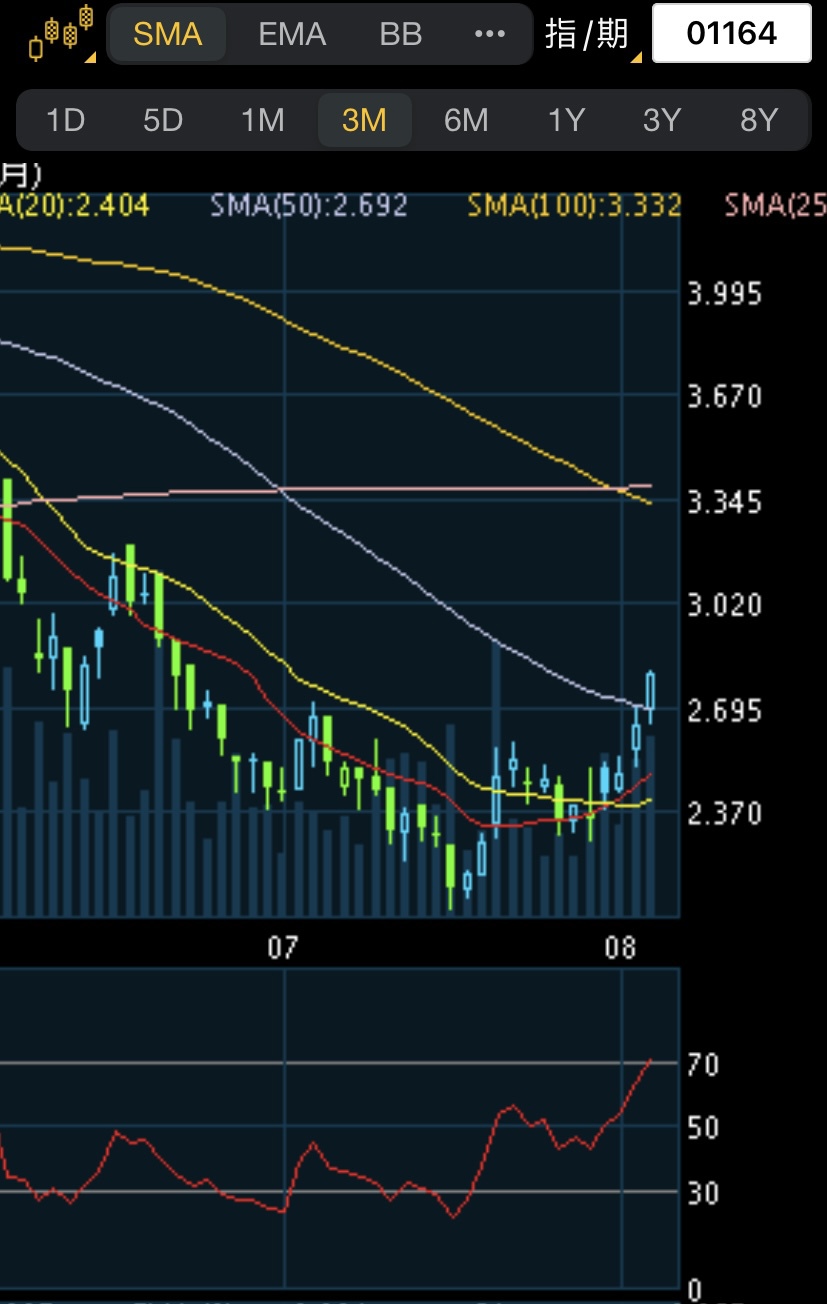Select the BB indicator
Viewport: 827px width, 1304px height.
click(x=401, y=34)
